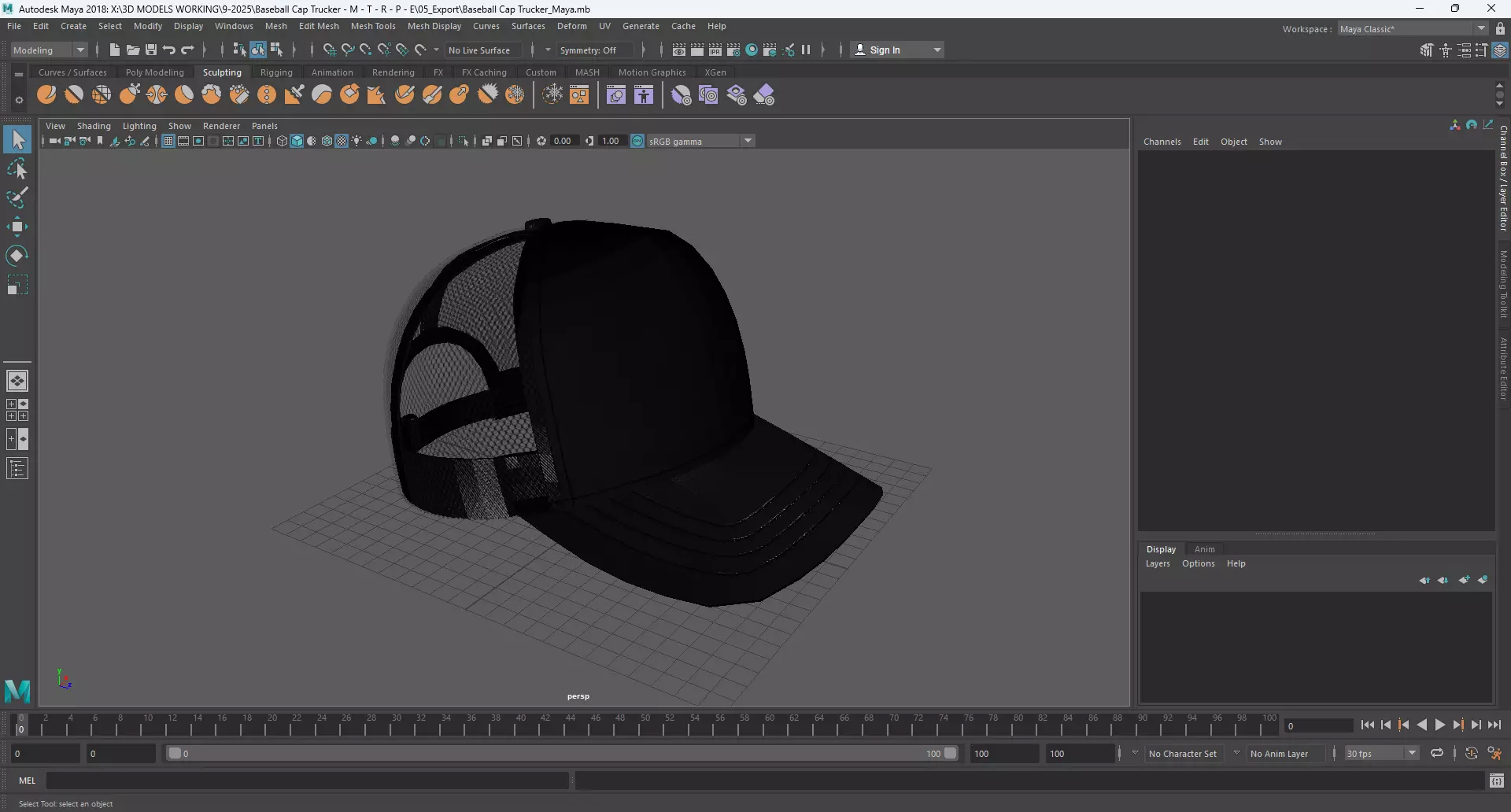Image resolution: width=1511 pixels, height=812 pixels.
Task: Activate the Scale tool in Tool Box
Action: click(x=17, y=285)
